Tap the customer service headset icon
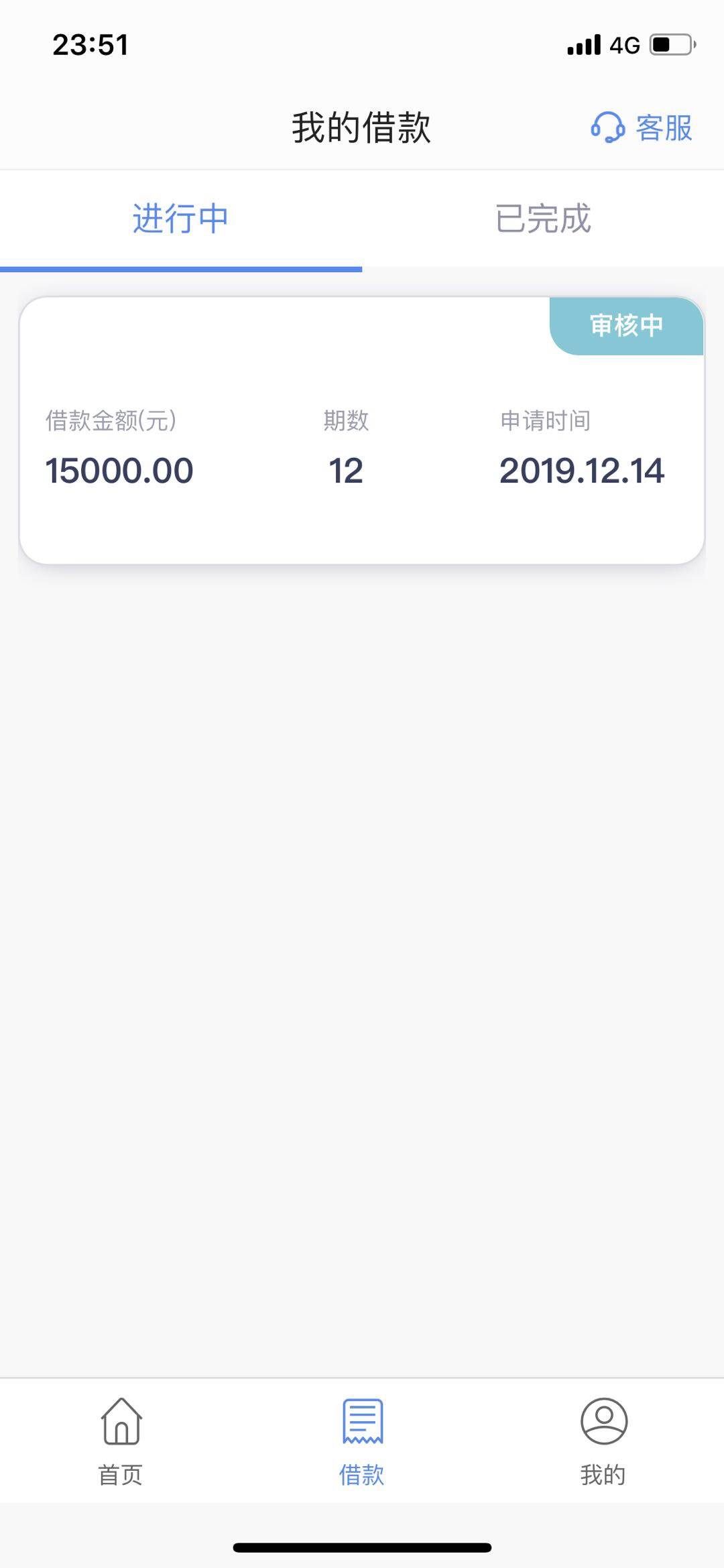 [x=607, y=127]
